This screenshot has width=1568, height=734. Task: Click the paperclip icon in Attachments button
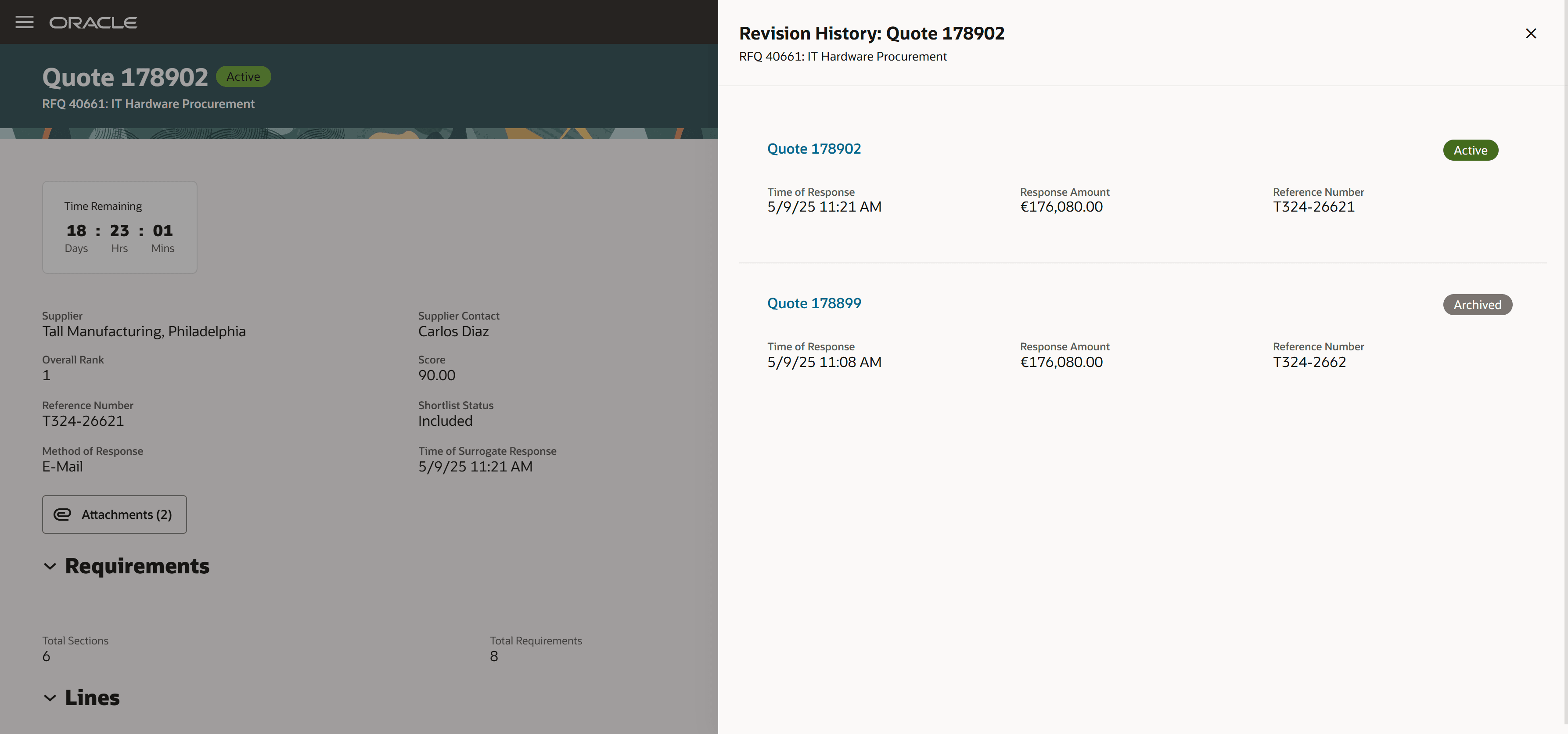[63, 515]
